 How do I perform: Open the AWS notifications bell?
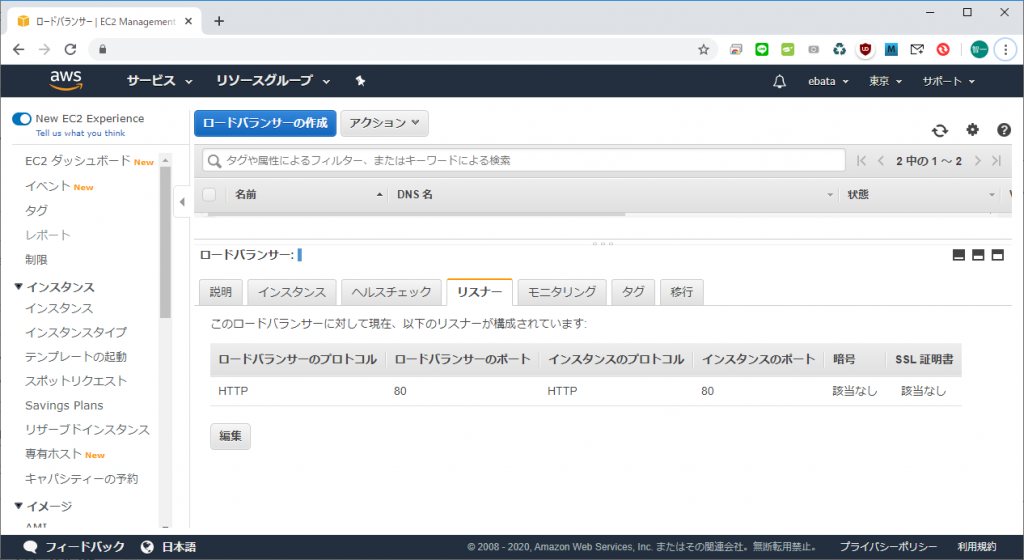(780, 81)
